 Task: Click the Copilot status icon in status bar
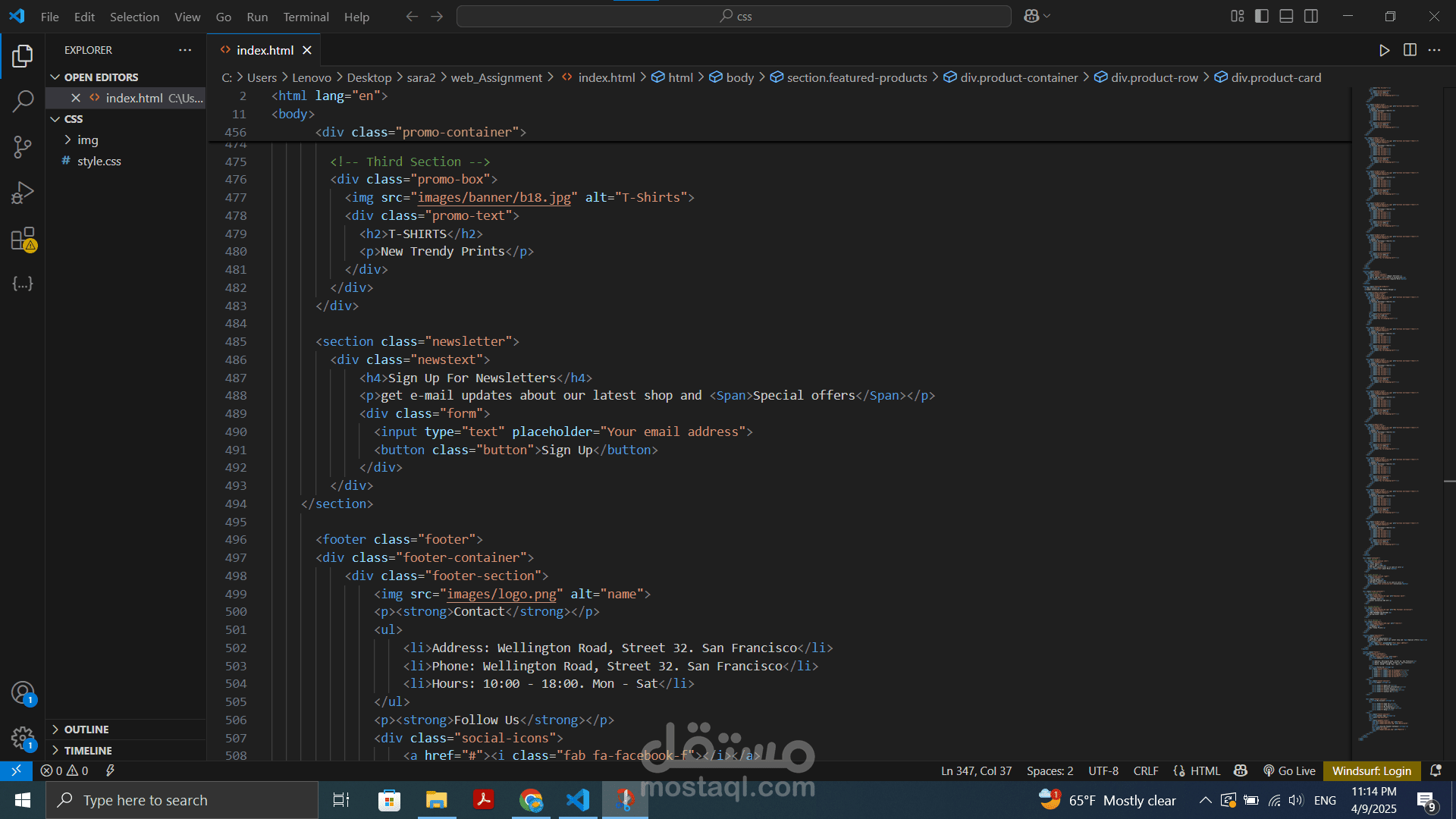pyautogui.click(x=1241, y=770)
